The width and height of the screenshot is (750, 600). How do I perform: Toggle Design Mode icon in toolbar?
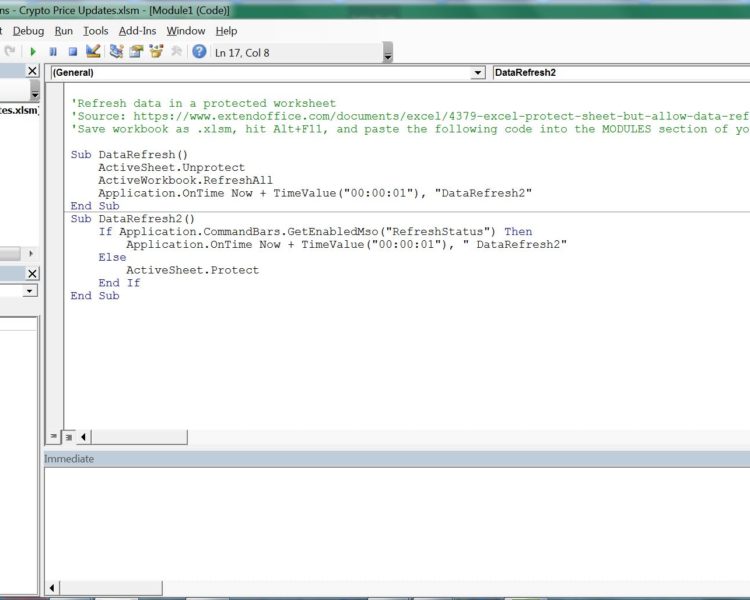coord(93,52)
